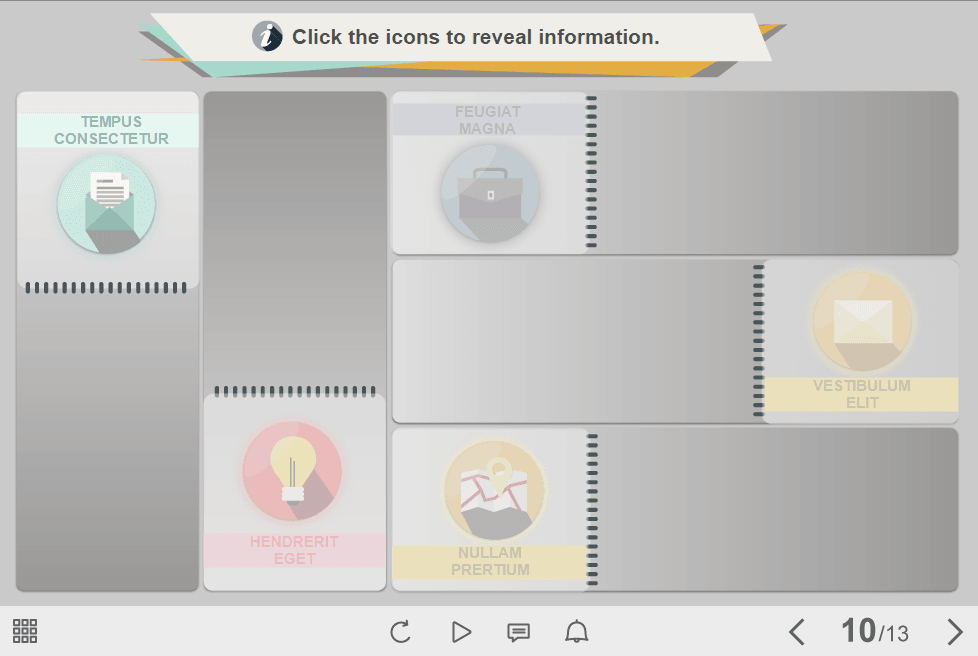Click the map pin icon above Nullam Prertium
The image size is (978, 656).
tap(494, 489)
